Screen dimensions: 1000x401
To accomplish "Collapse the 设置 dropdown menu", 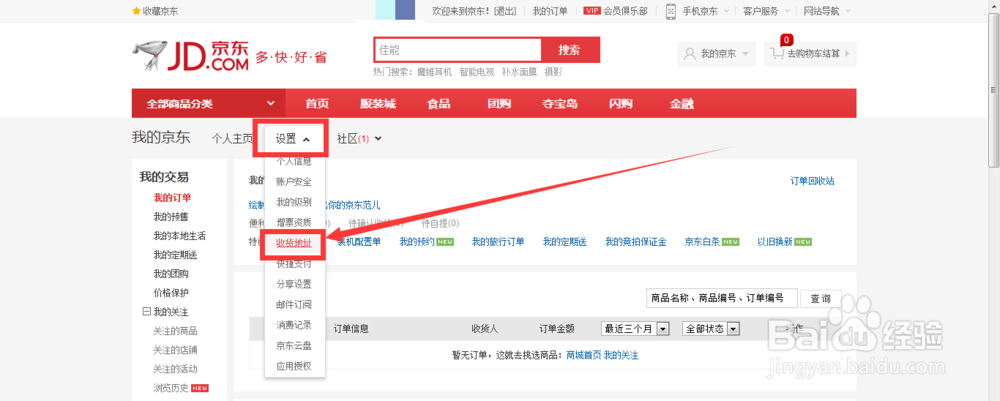I will (307, 139).
